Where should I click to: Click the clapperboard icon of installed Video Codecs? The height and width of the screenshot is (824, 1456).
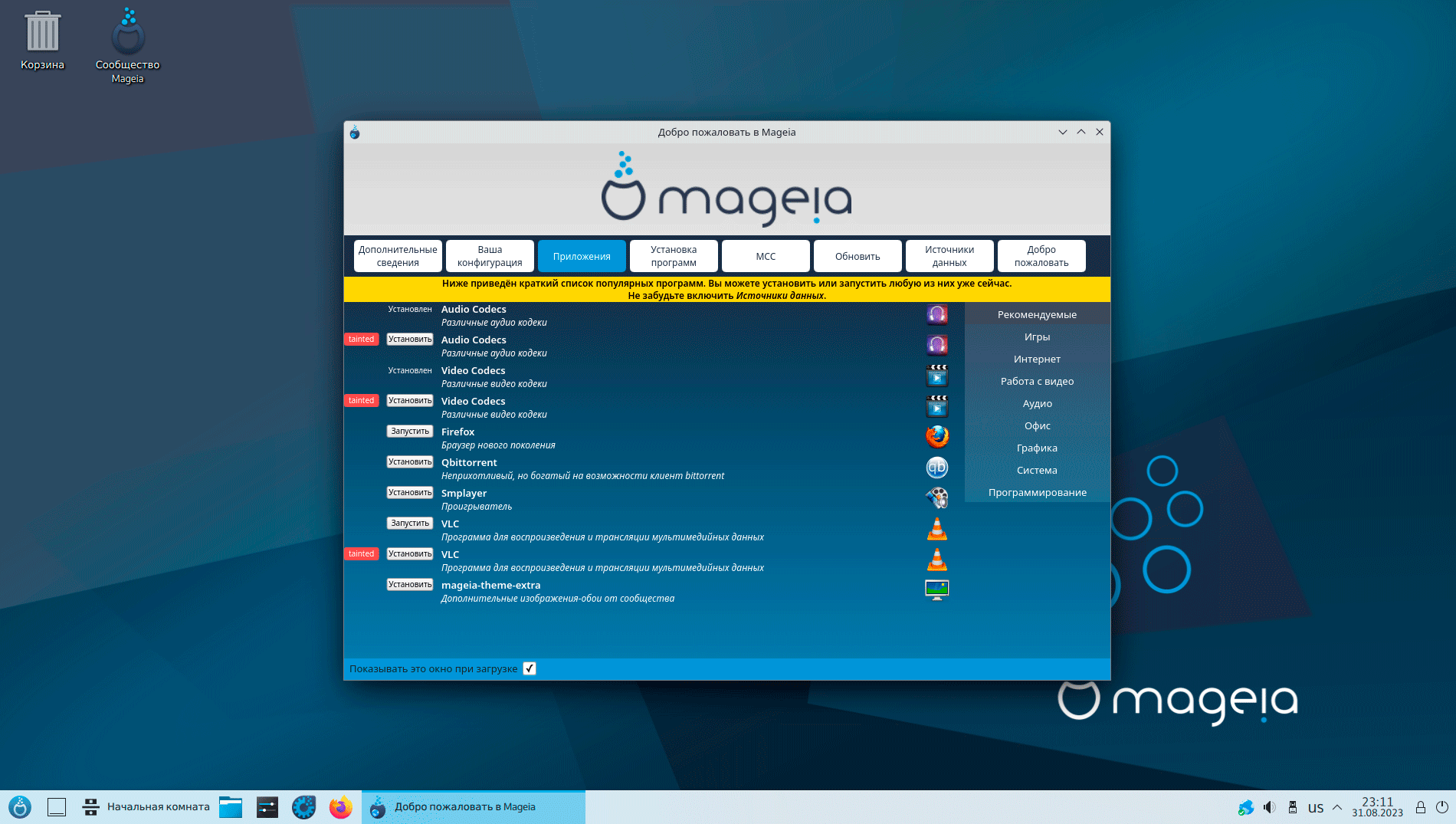tap(936, 376)
